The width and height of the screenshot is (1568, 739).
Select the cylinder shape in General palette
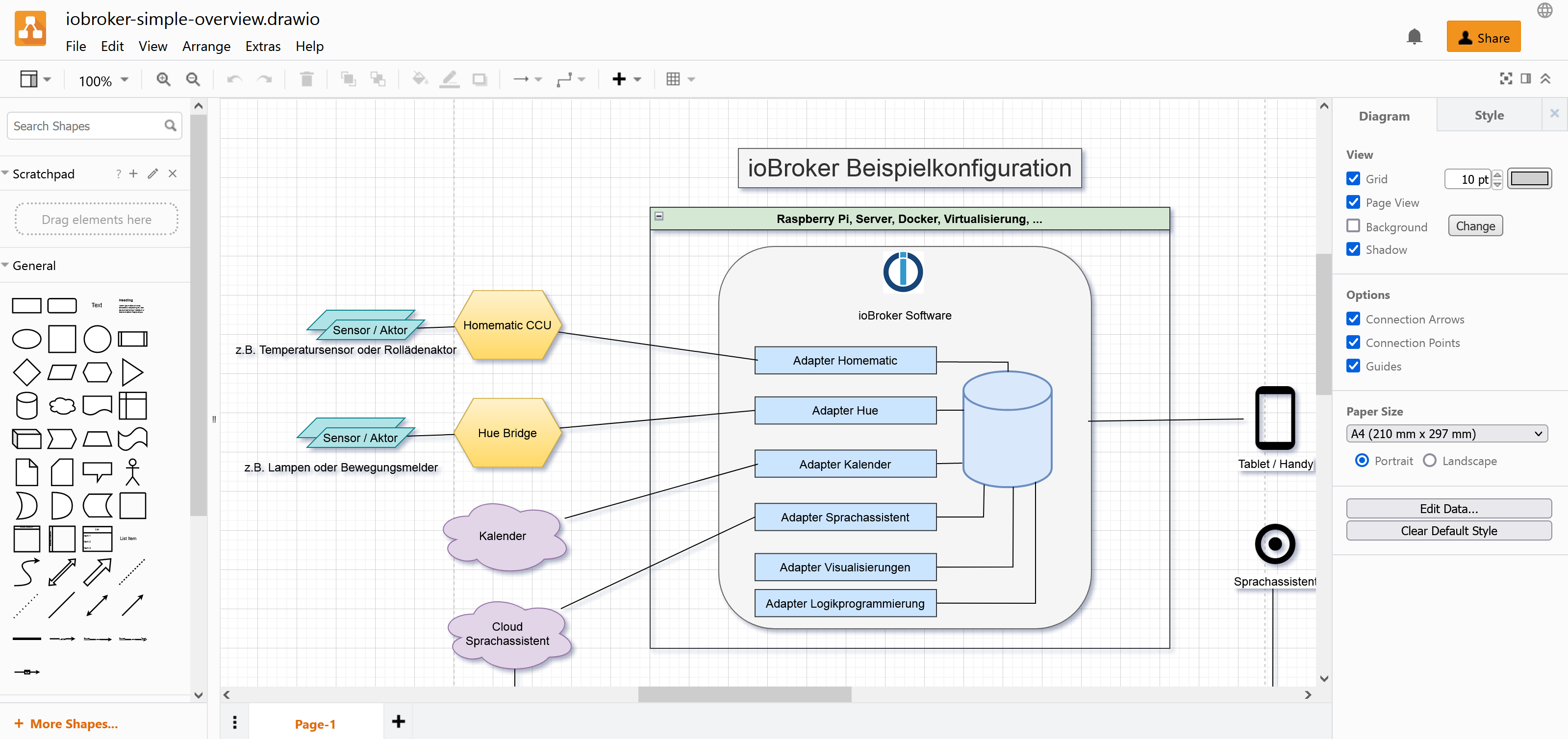(x=27, y=406)
